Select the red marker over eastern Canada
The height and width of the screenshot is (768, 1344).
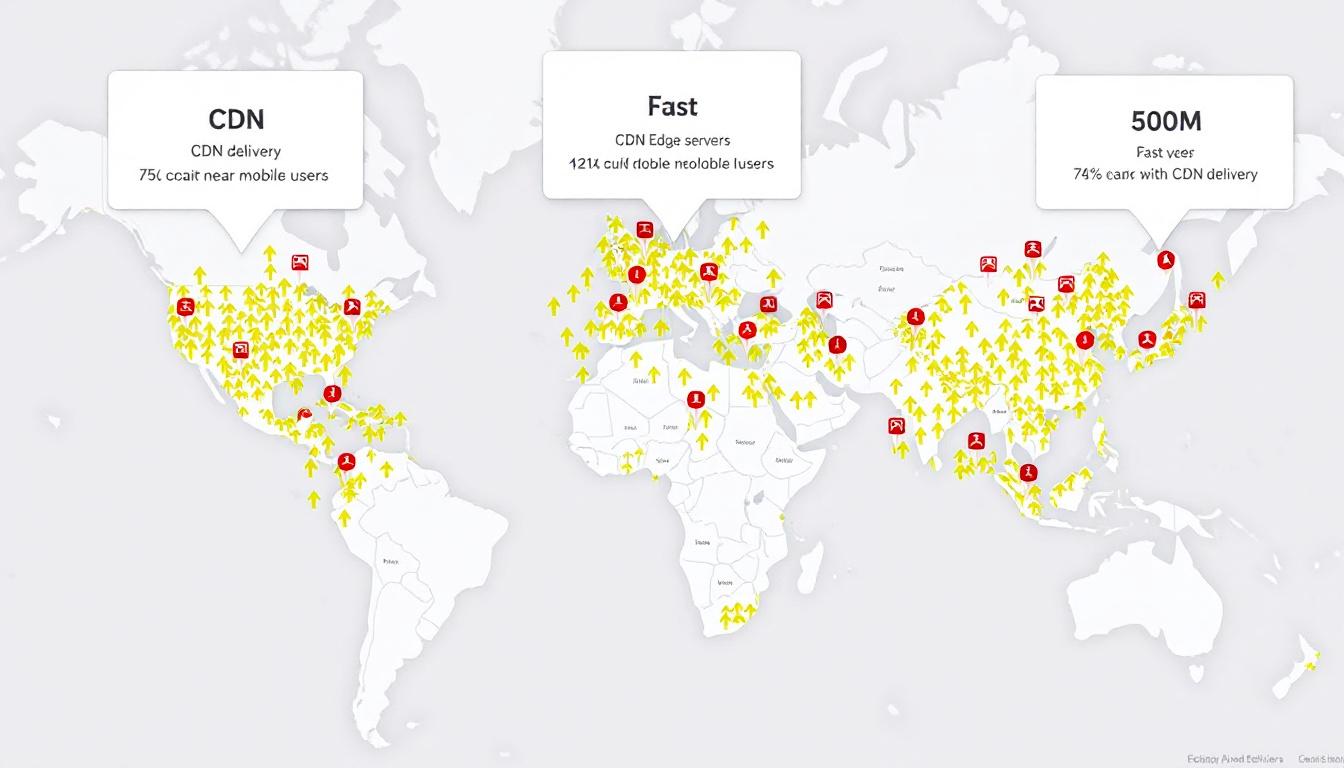352,306
